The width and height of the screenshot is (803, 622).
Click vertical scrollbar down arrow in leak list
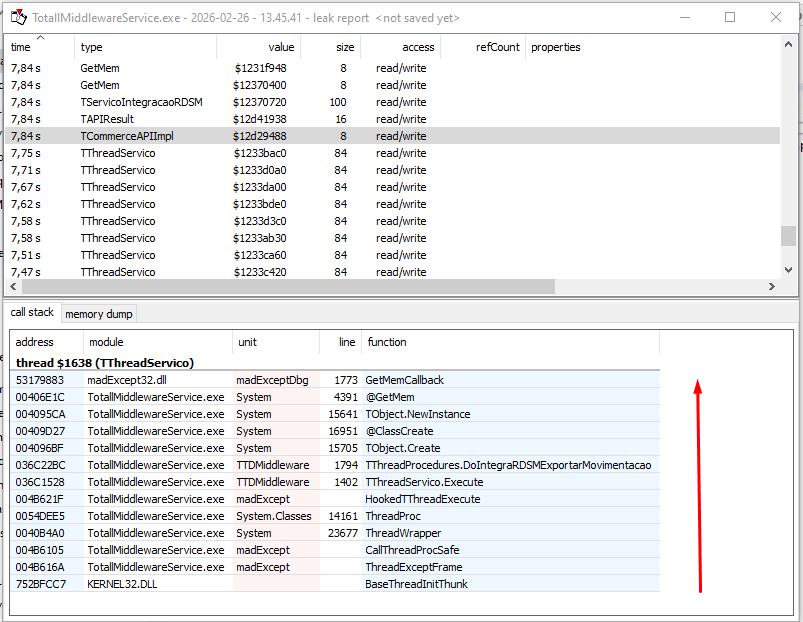(788, 270)
